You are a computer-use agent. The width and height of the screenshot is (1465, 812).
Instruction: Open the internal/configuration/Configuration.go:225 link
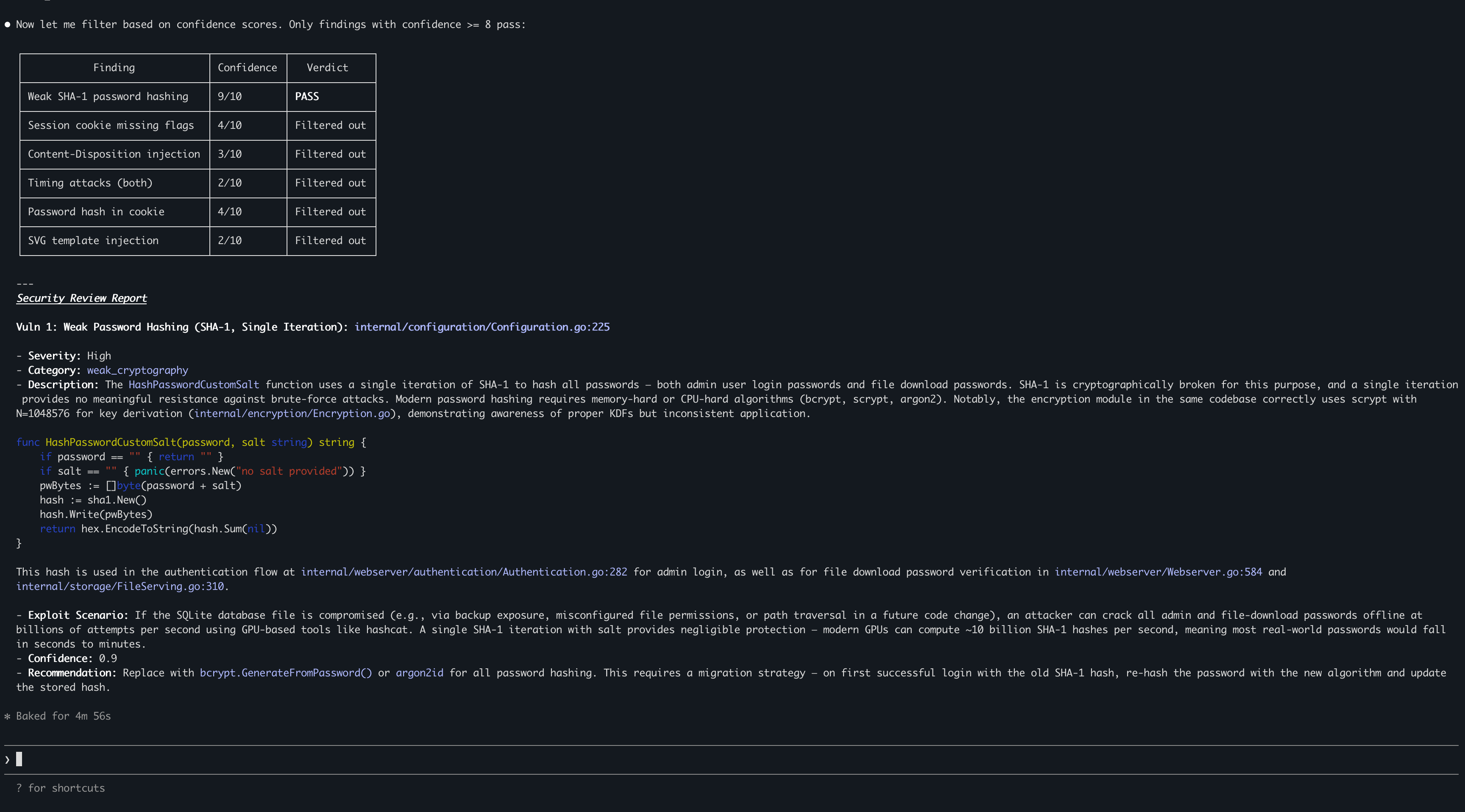[482, 327]
